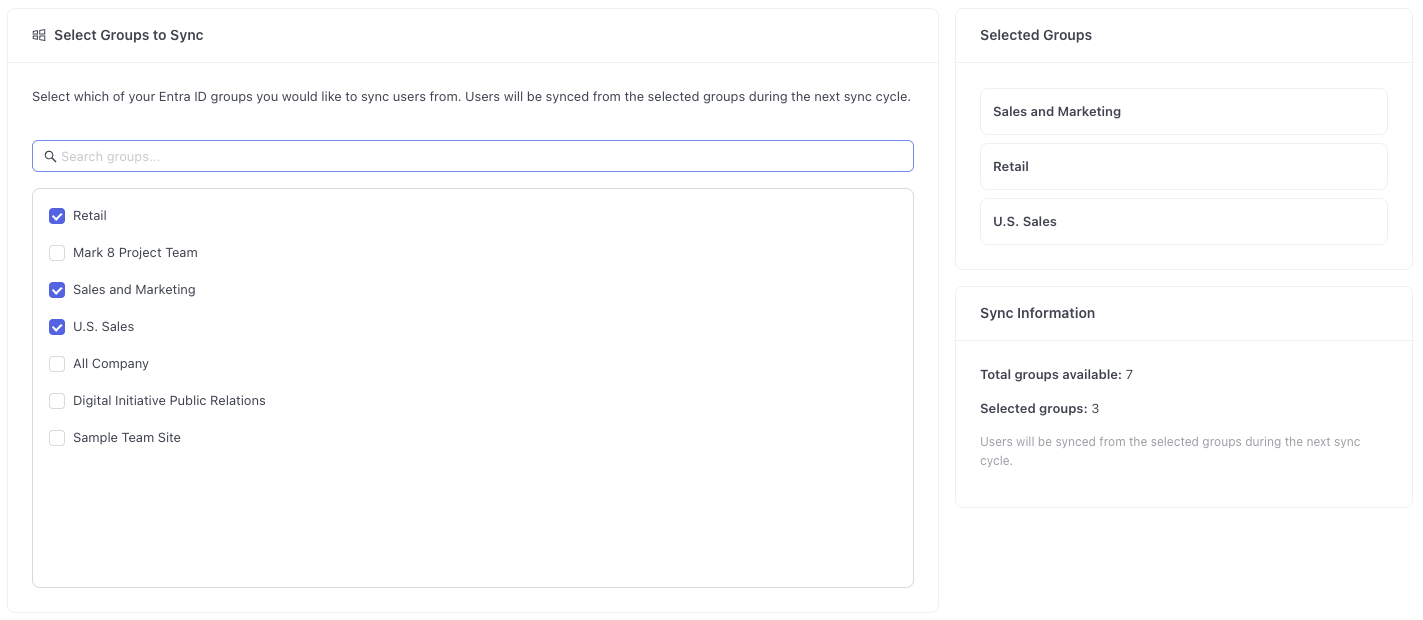Click the All Company label text

pos(111,364)
